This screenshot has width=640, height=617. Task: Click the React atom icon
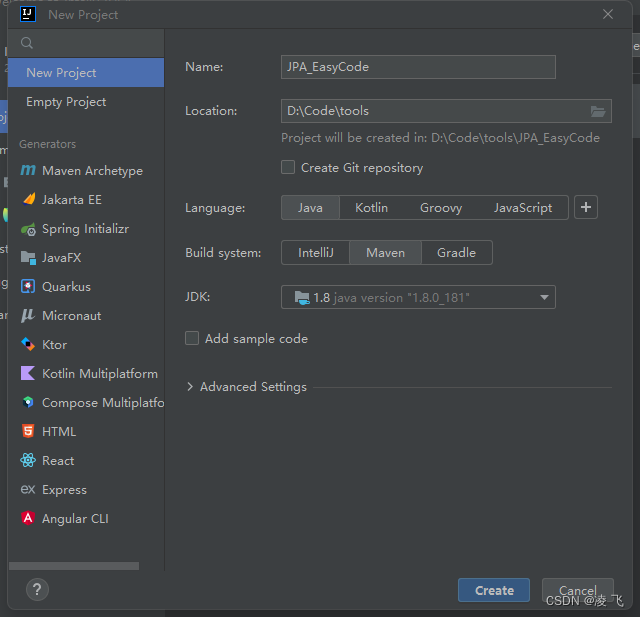click(28, 460)
